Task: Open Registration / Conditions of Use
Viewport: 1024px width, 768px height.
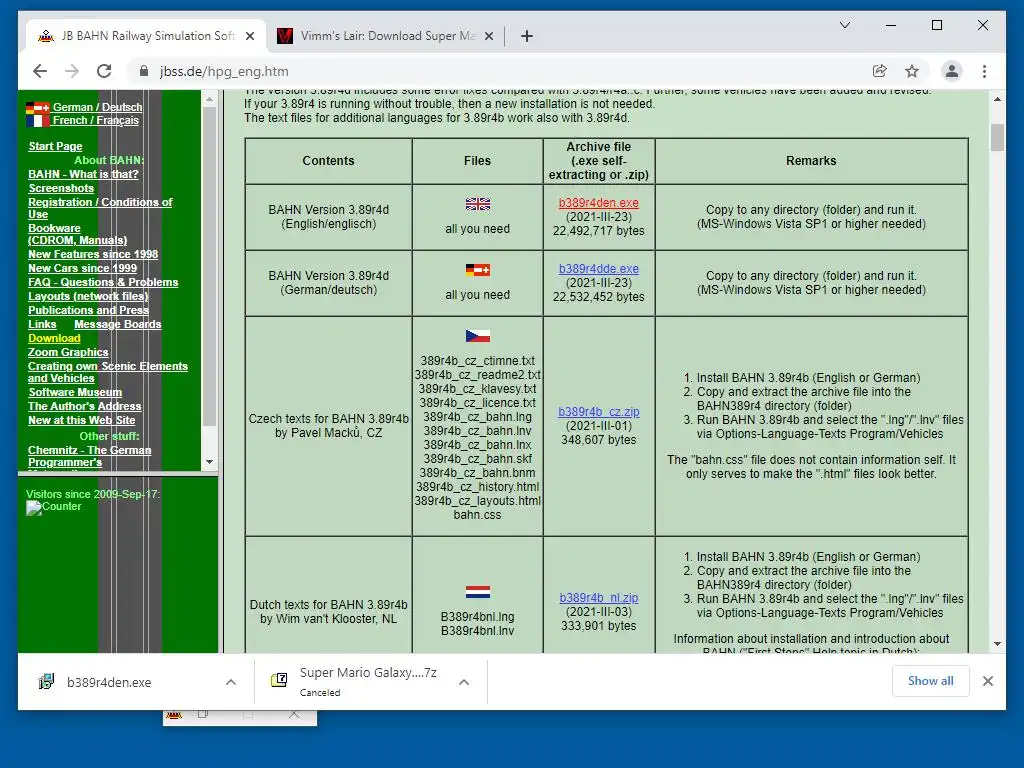Action: 100,208
